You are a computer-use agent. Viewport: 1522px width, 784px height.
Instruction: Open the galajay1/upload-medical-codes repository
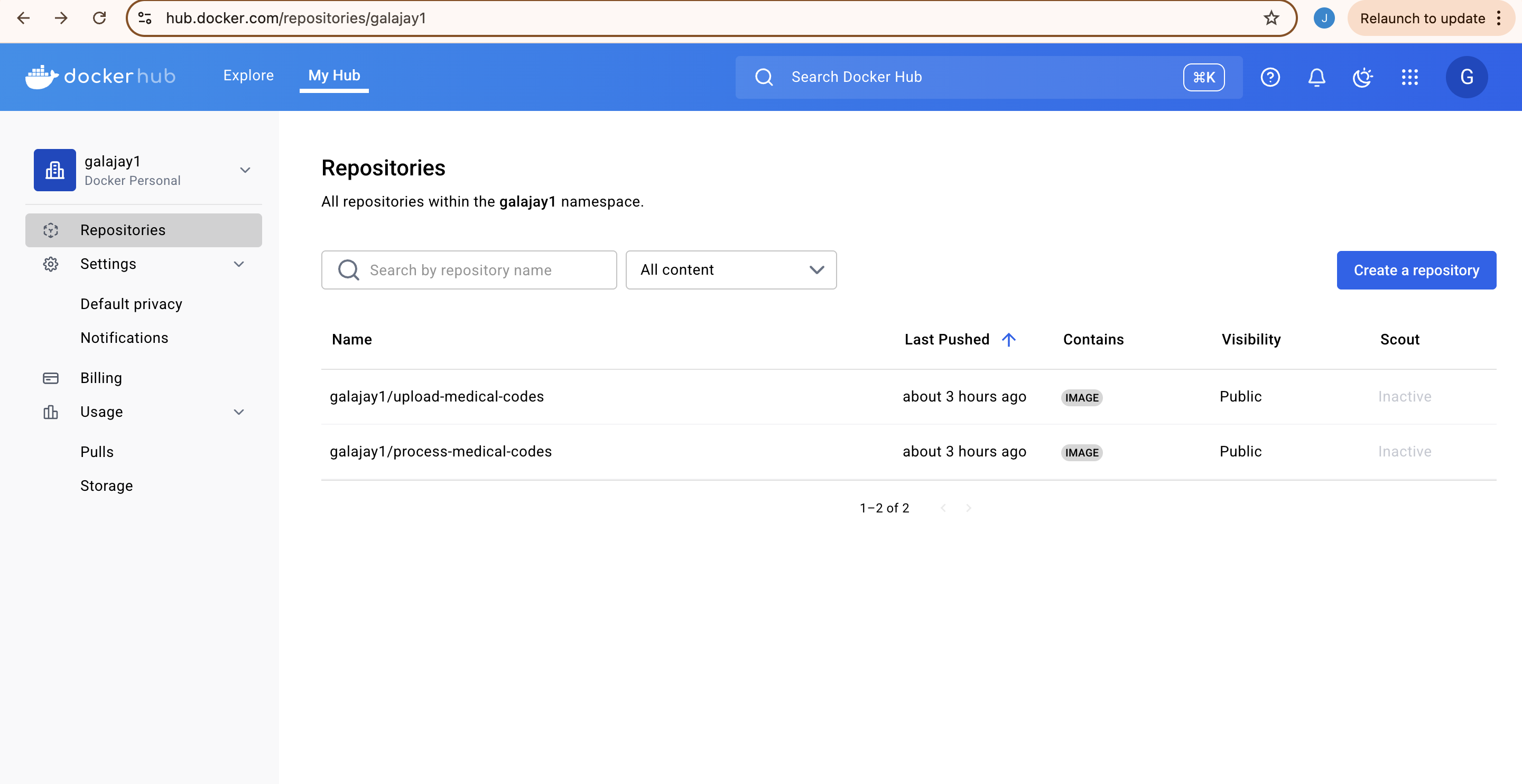pos(437,396)
